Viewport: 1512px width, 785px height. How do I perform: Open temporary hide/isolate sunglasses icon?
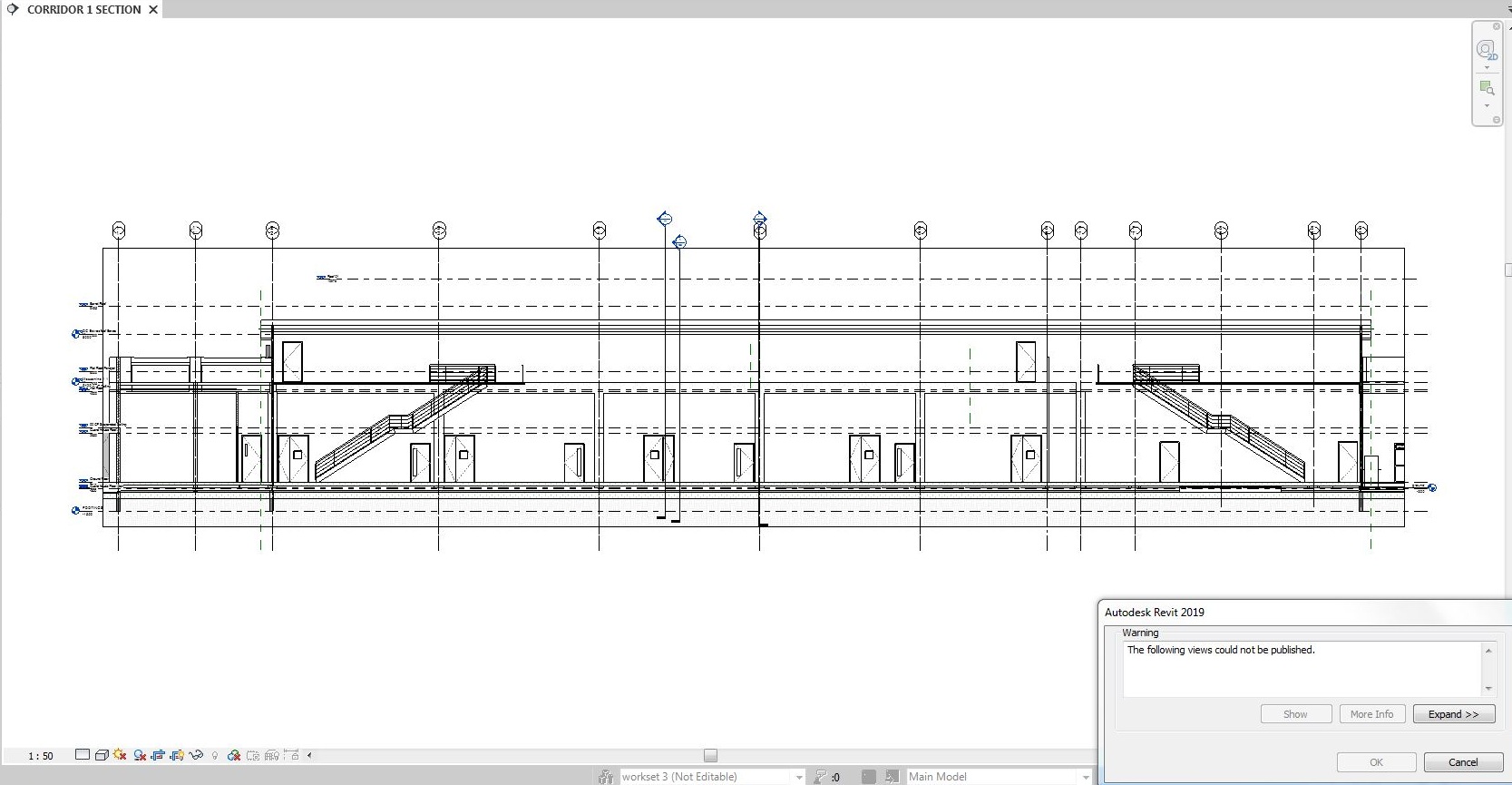click(196, 755)
